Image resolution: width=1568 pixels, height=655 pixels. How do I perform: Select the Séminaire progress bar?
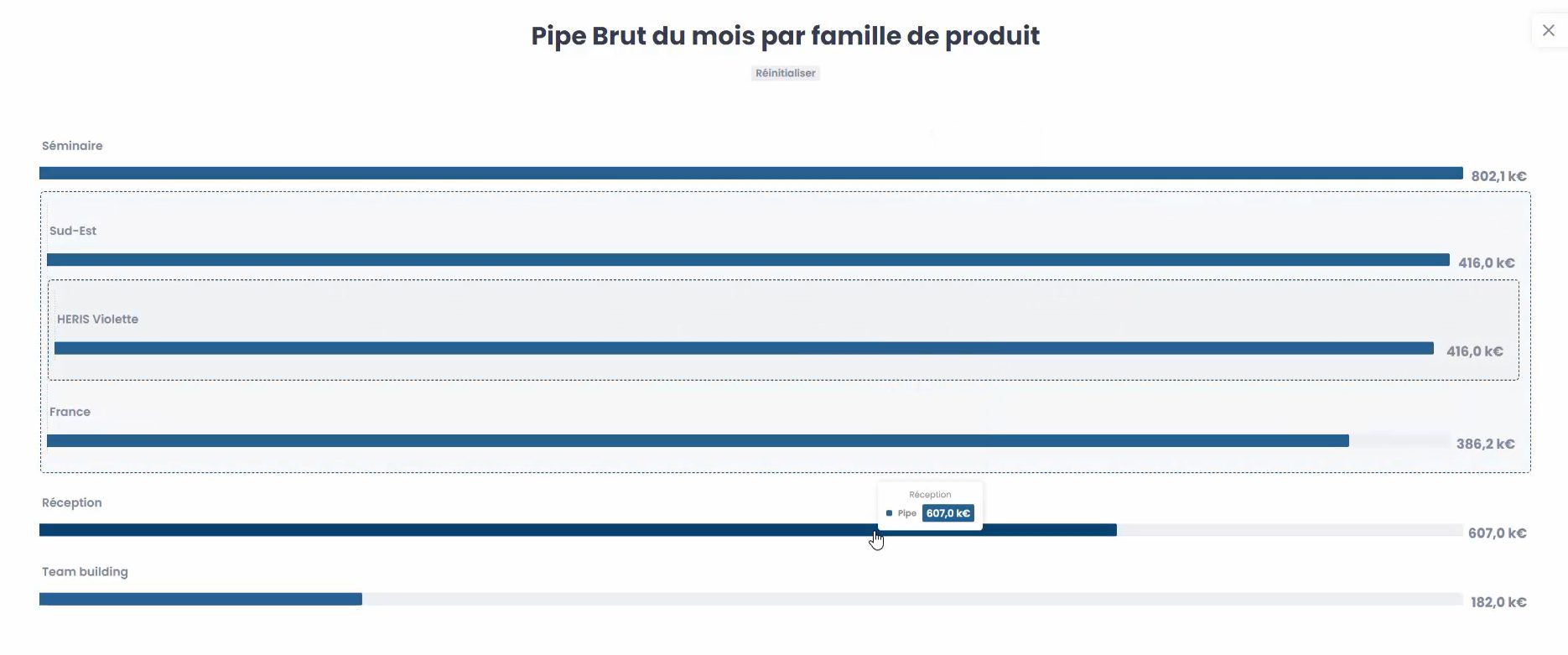tap(750, 174)
